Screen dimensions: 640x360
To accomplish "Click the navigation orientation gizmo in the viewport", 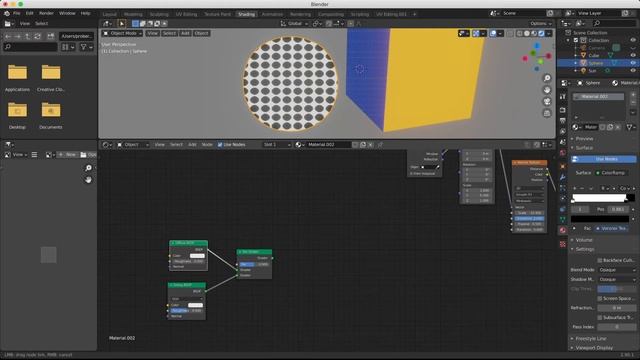I will click(537, 58).
